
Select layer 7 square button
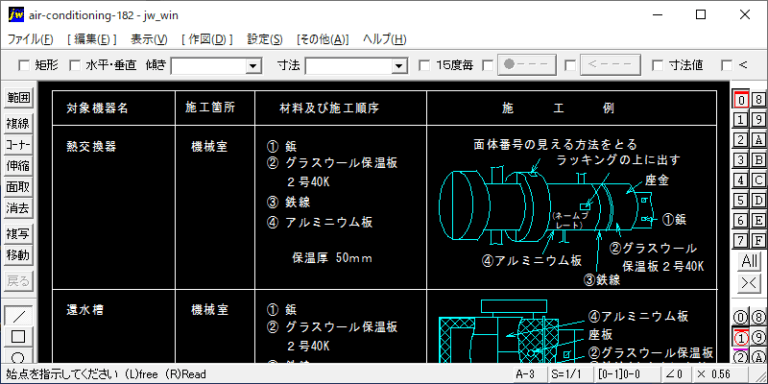tap(741, 240)
